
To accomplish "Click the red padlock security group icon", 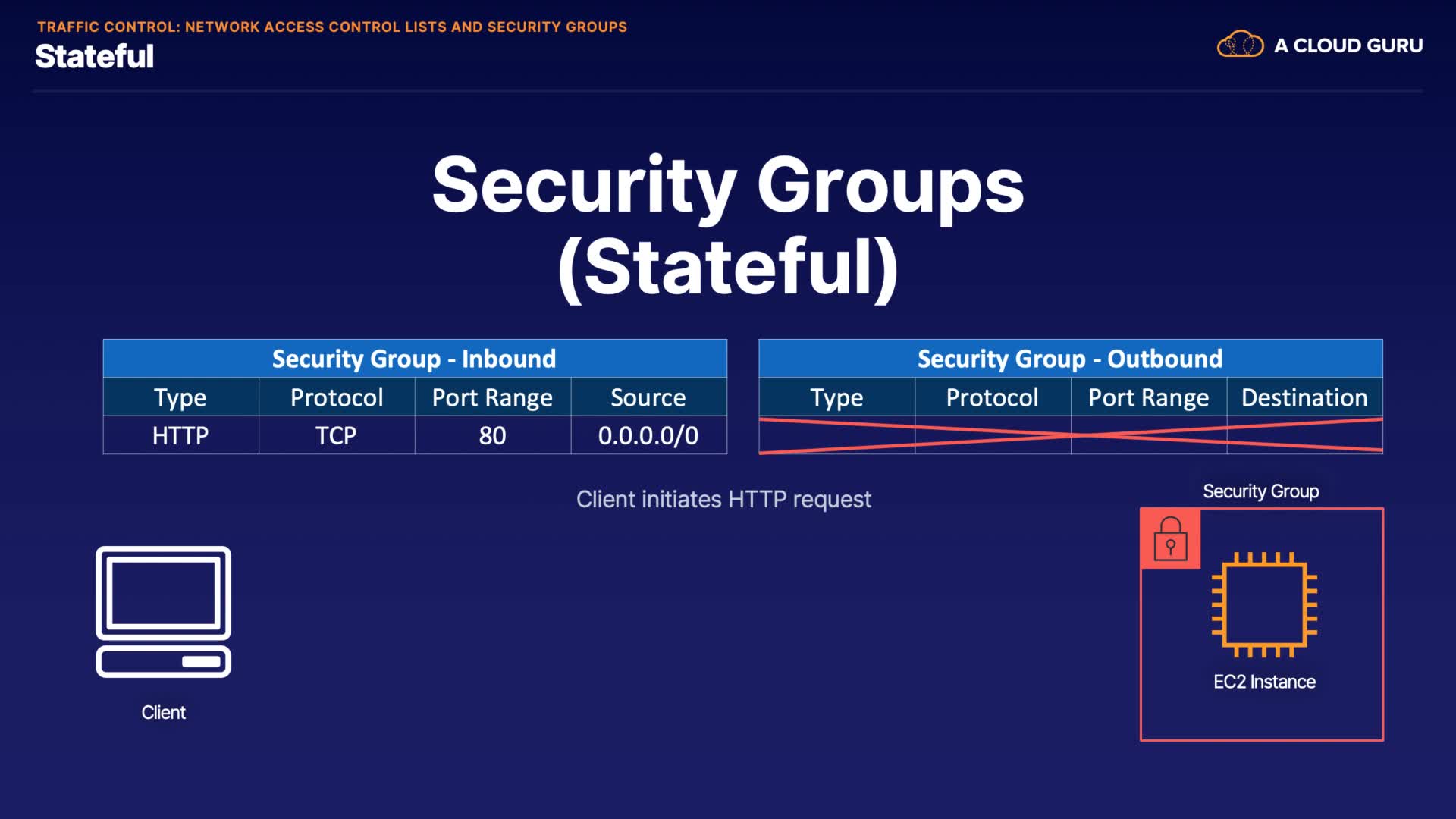I will tap(1170, 538).
